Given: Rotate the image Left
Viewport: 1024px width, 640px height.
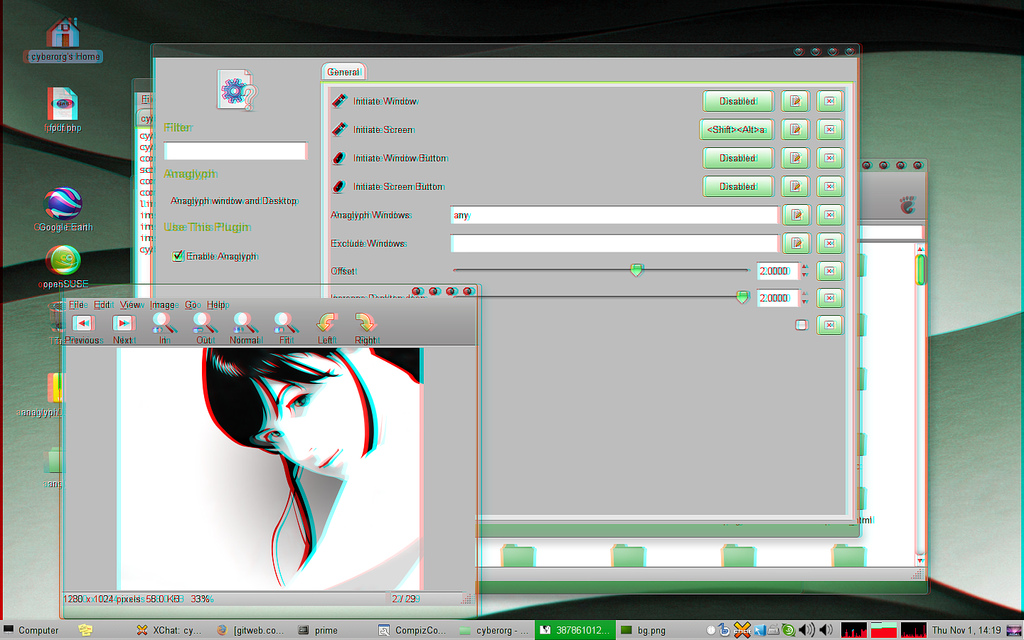Looking at the screenshot, I should pos(326,328).
